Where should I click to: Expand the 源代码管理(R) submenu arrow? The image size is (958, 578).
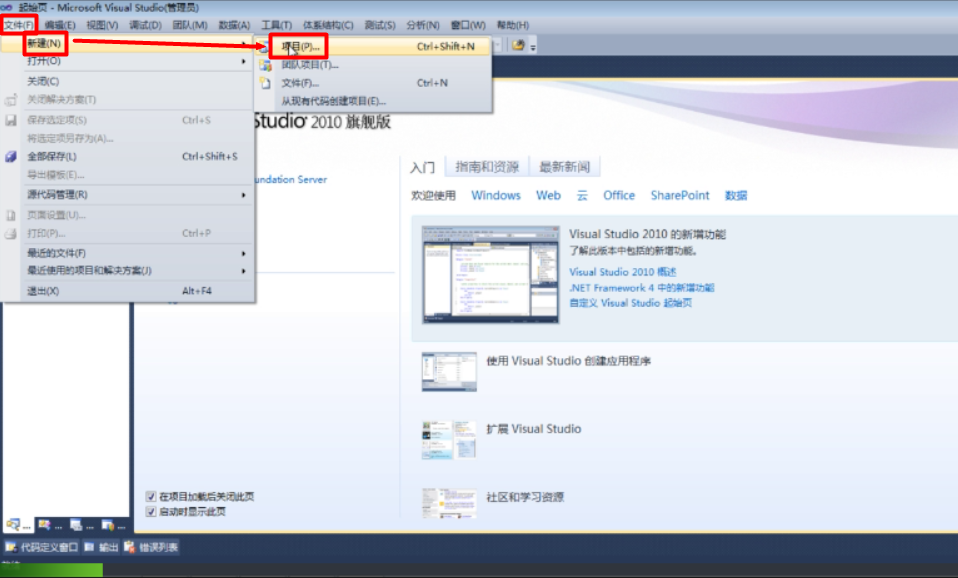[243, 195]
